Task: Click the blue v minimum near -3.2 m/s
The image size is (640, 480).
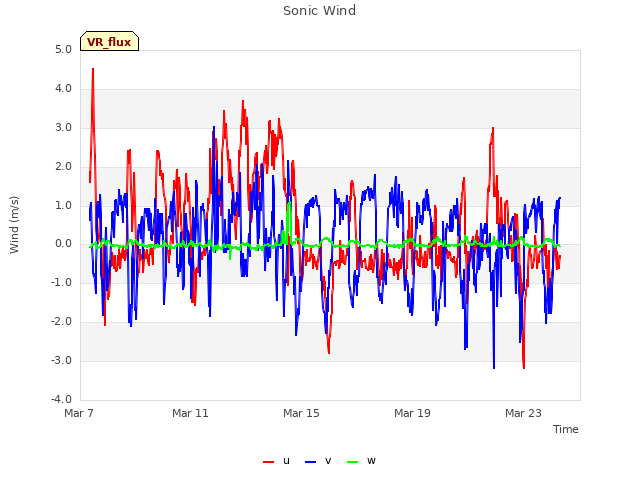Action: click(x=494, y=367)
